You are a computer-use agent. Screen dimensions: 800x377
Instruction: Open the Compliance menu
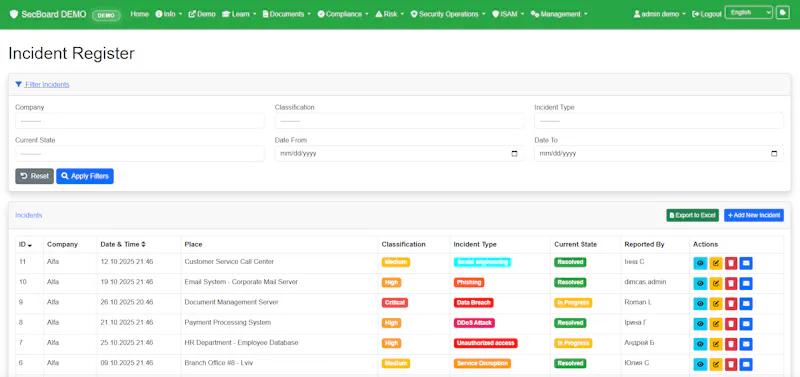pyautogui.click(x=343, y=14)
